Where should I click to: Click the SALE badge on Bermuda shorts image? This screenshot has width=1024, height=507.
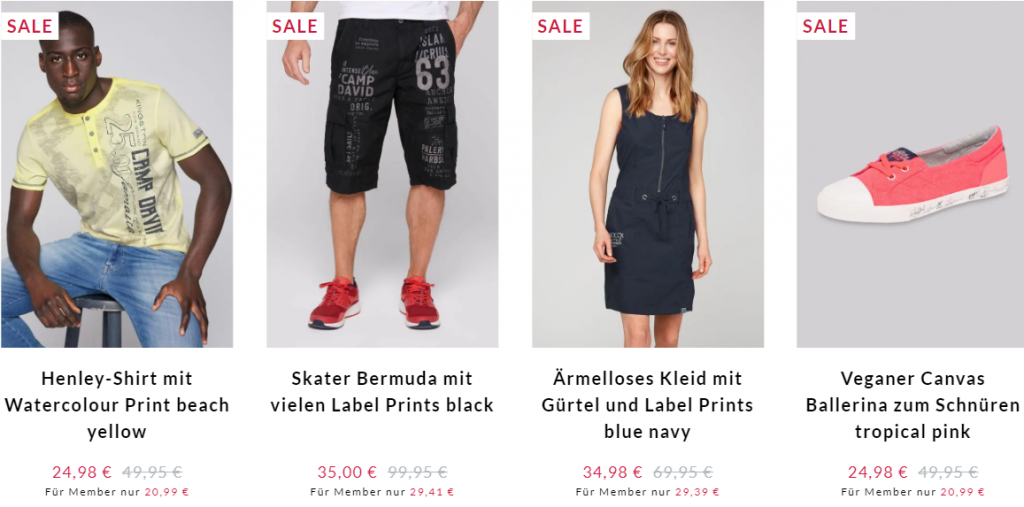[x=295, y=26]
